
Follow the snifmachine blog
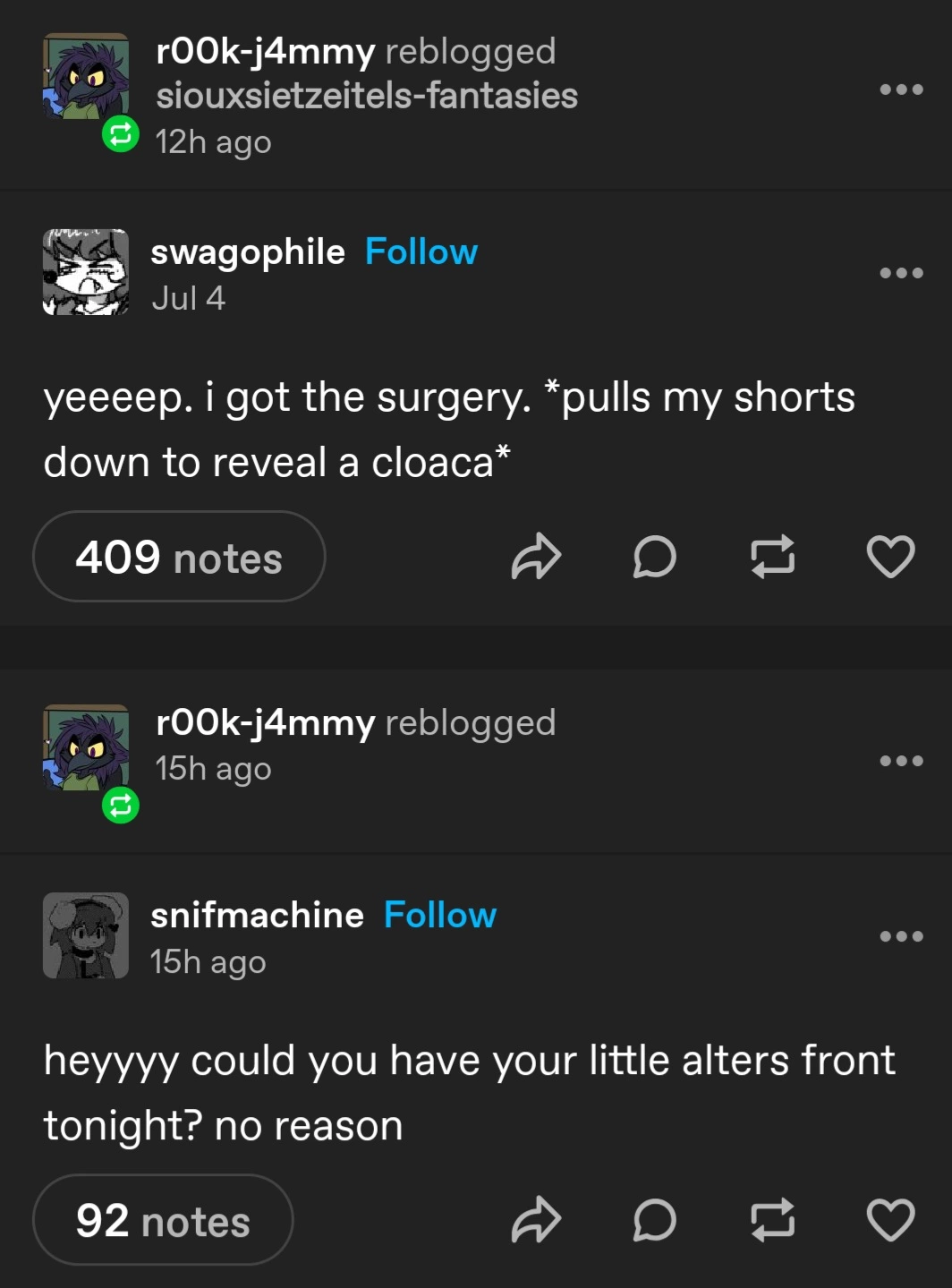coord(439,916)
